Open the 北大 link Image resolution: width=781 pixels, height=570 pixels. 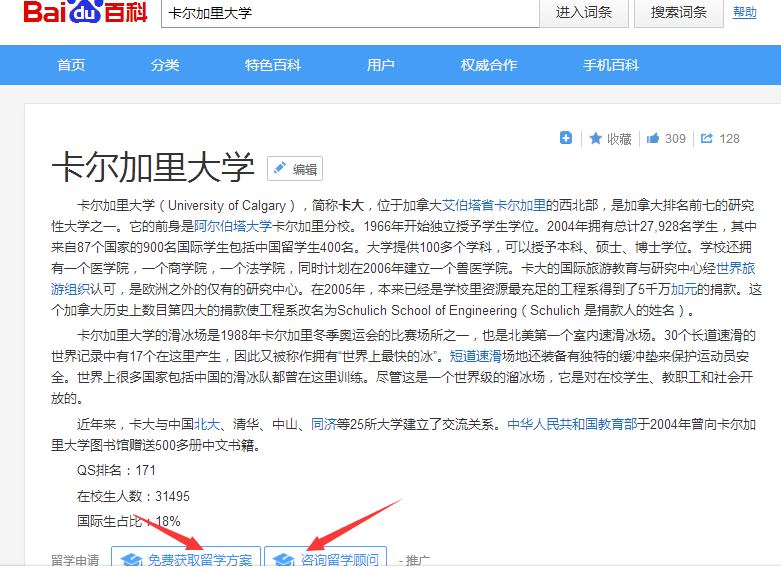coord(207,424)
